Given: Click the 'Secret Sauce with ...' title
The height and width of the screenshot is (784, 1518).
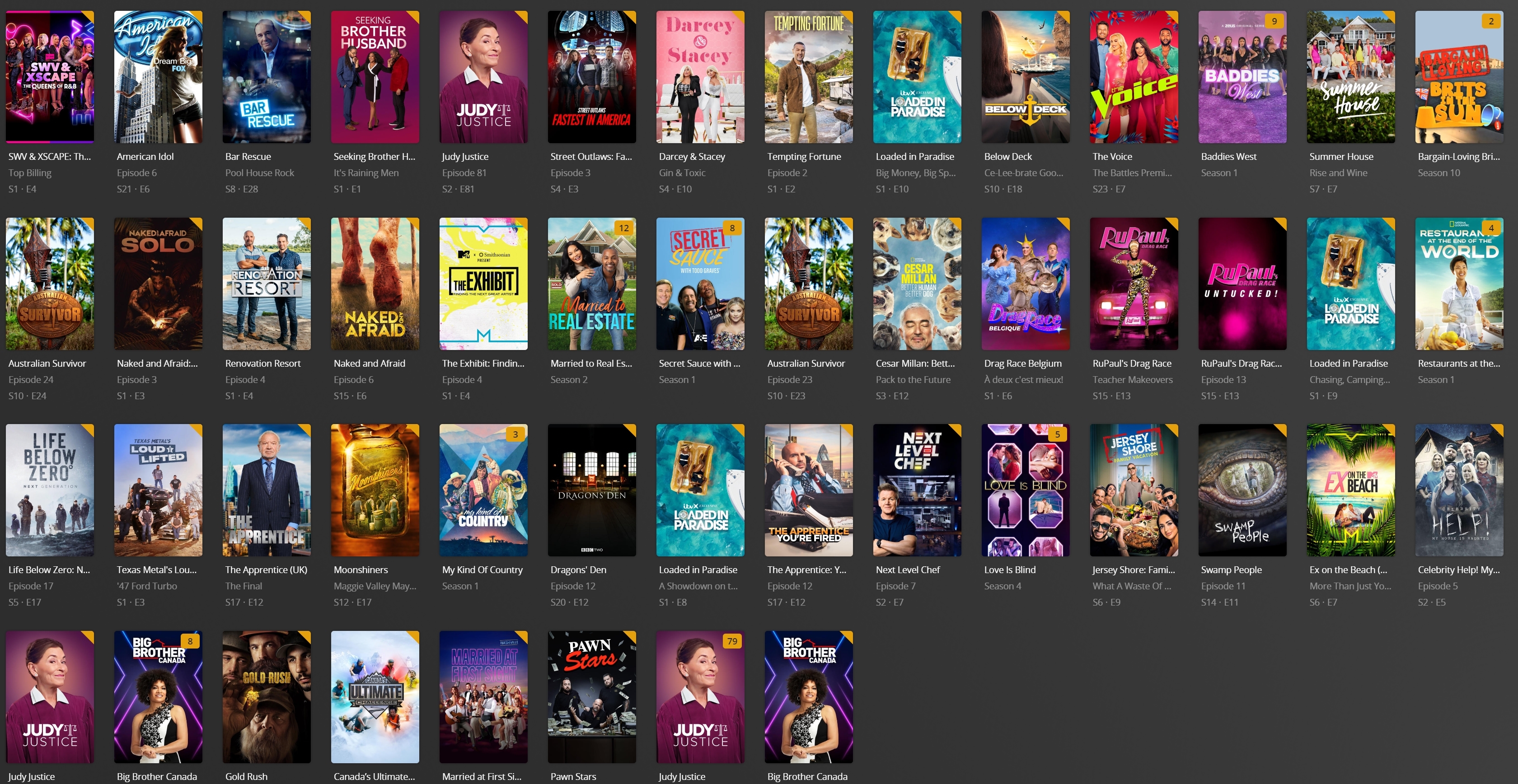Looking at the screenshot, I should click(x=699, y=364).
